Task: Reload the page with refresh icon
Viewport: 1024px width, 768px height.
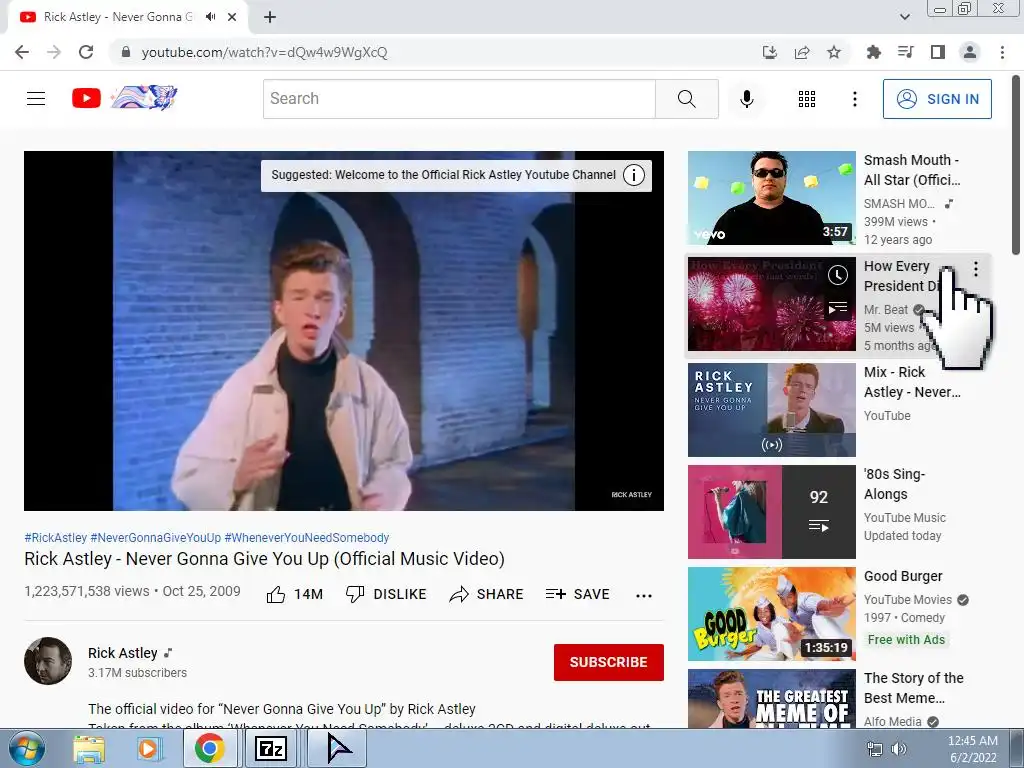Action: pyautogui.click(x=86, y=52)
